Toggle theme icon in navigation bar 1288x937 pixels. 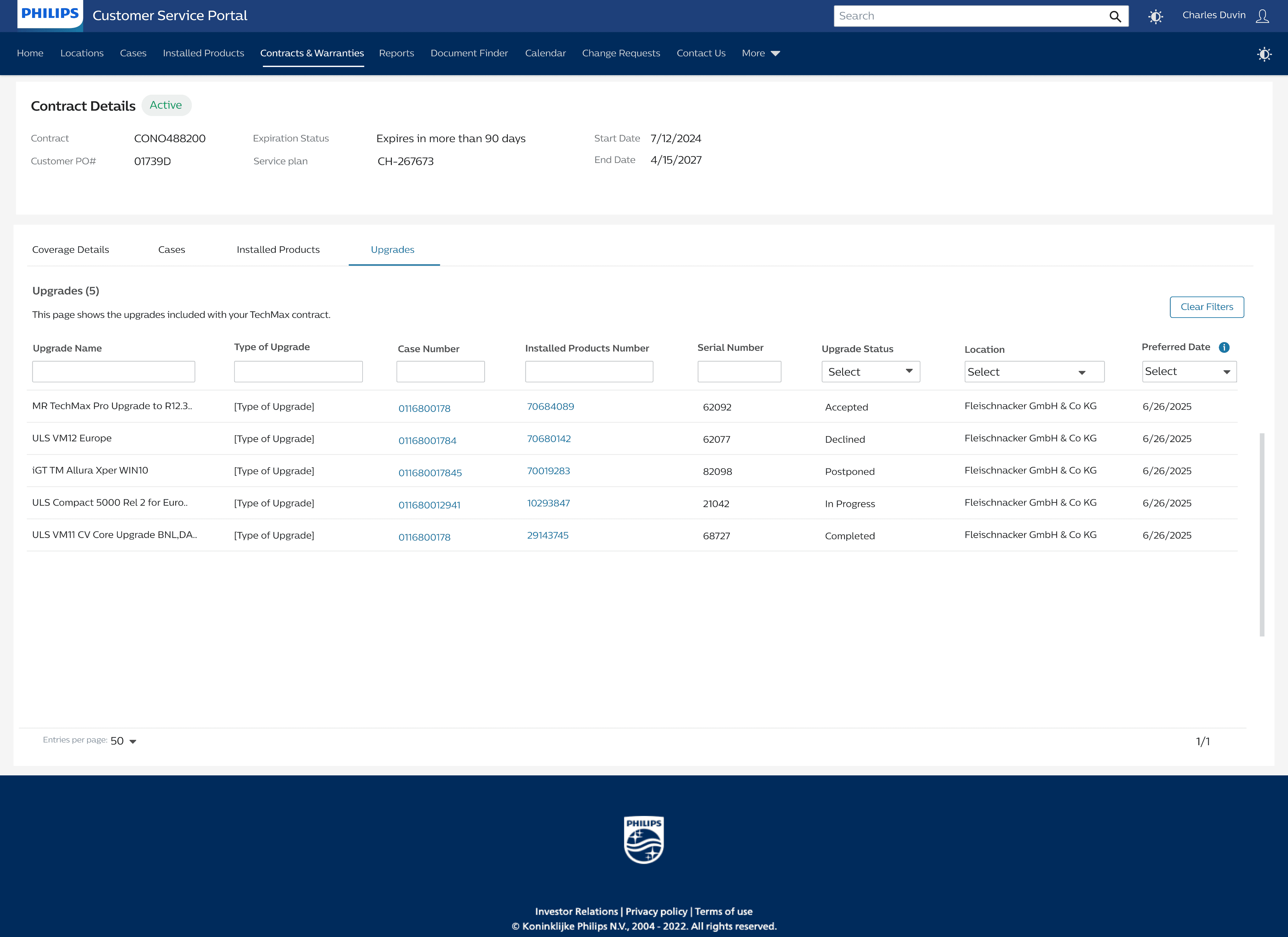tap(1264, 54)
